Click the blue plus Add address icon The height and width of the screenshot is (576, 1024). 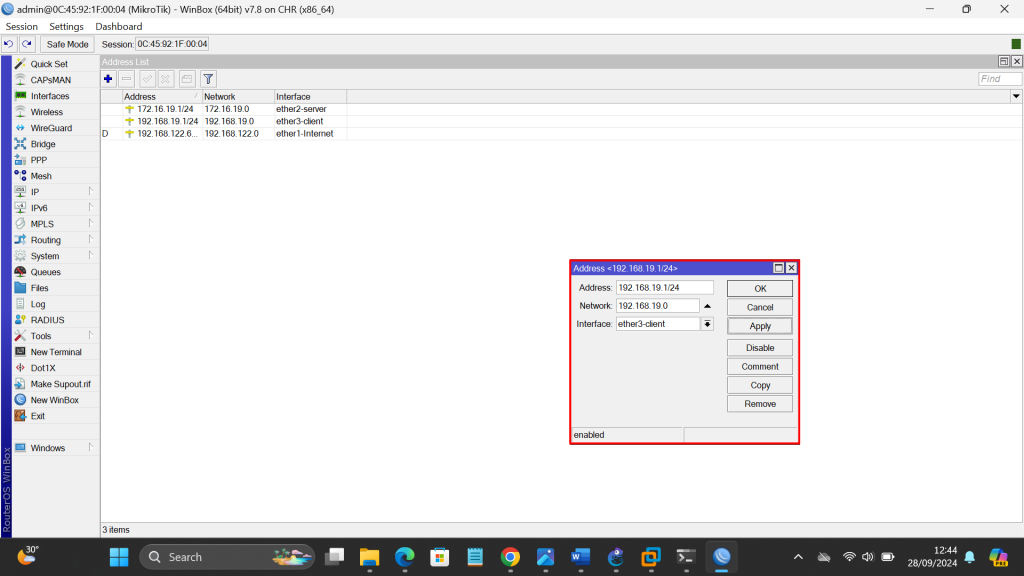point(108,78)
